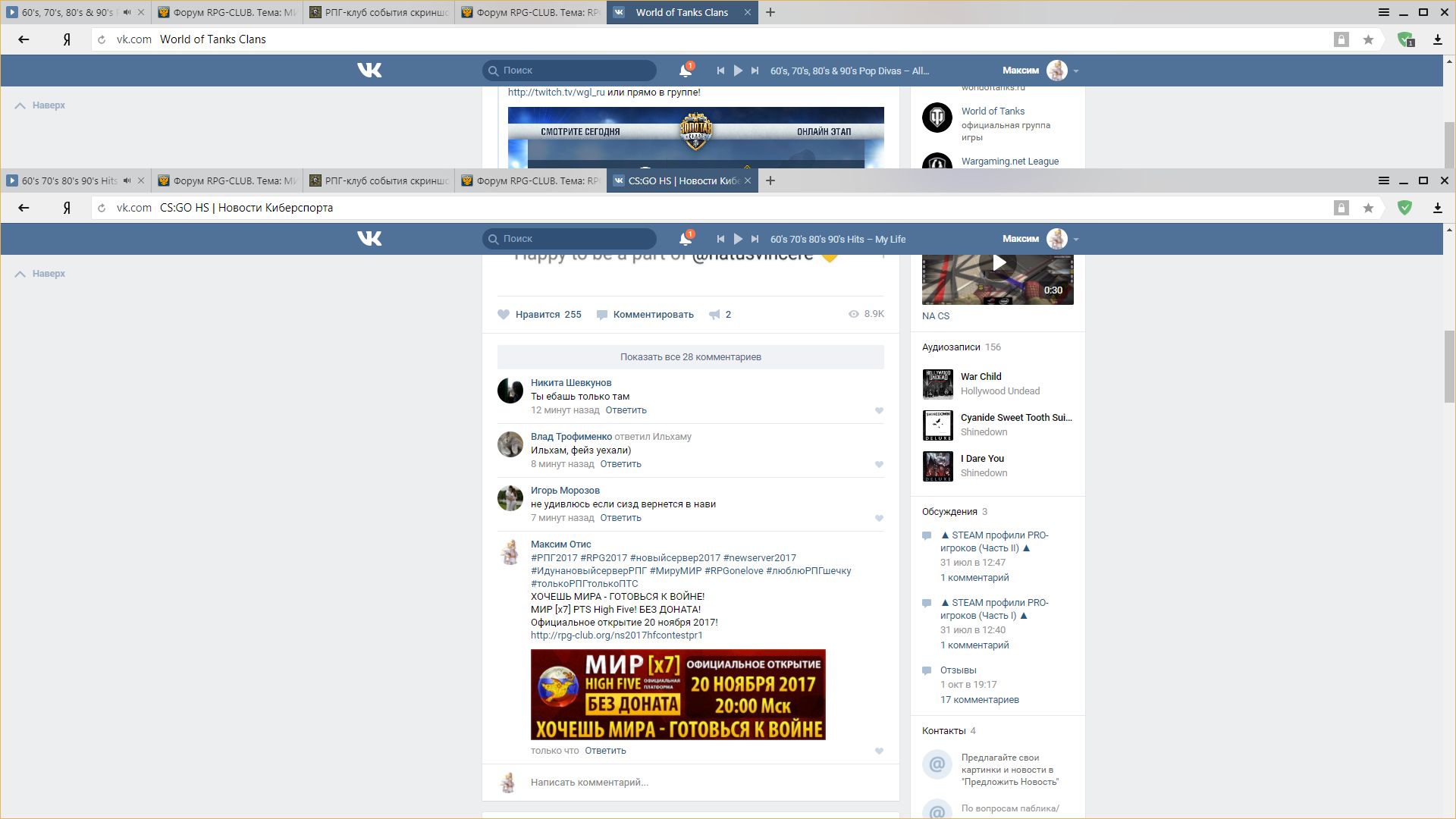Open downloads arrow in lower browser window

coord(1437,208)
